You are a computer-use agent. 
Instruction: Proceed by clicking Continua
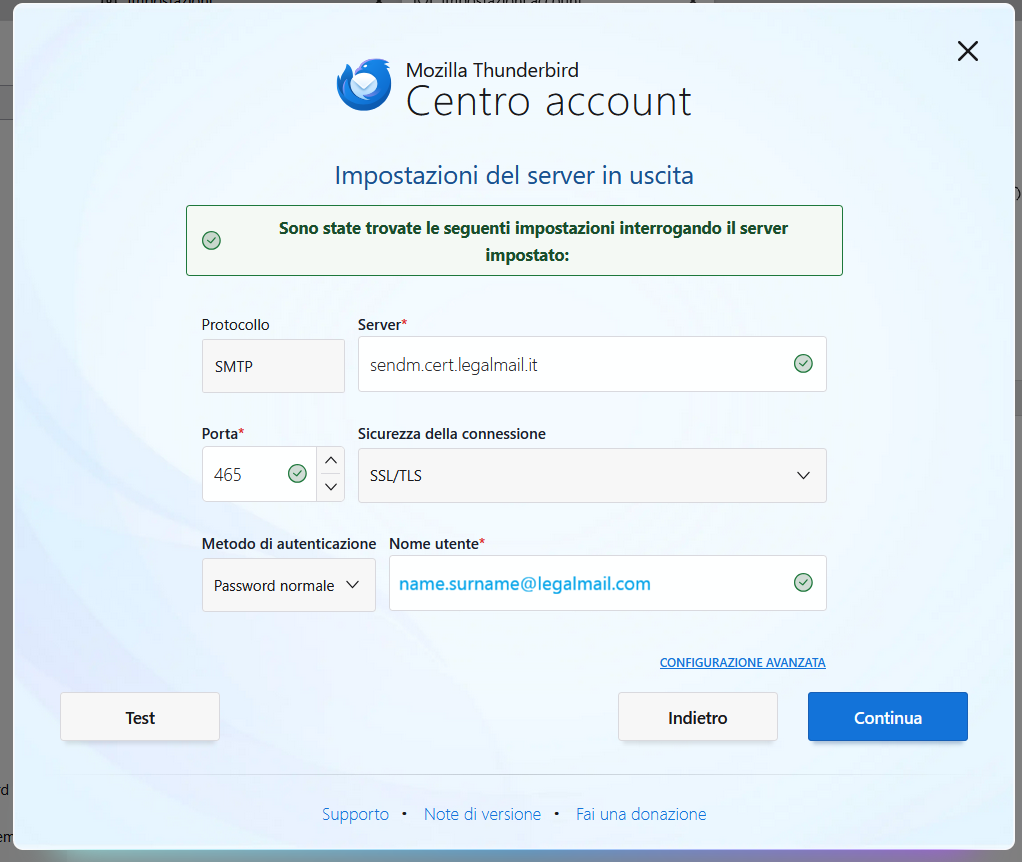click(x=887, y=717)
